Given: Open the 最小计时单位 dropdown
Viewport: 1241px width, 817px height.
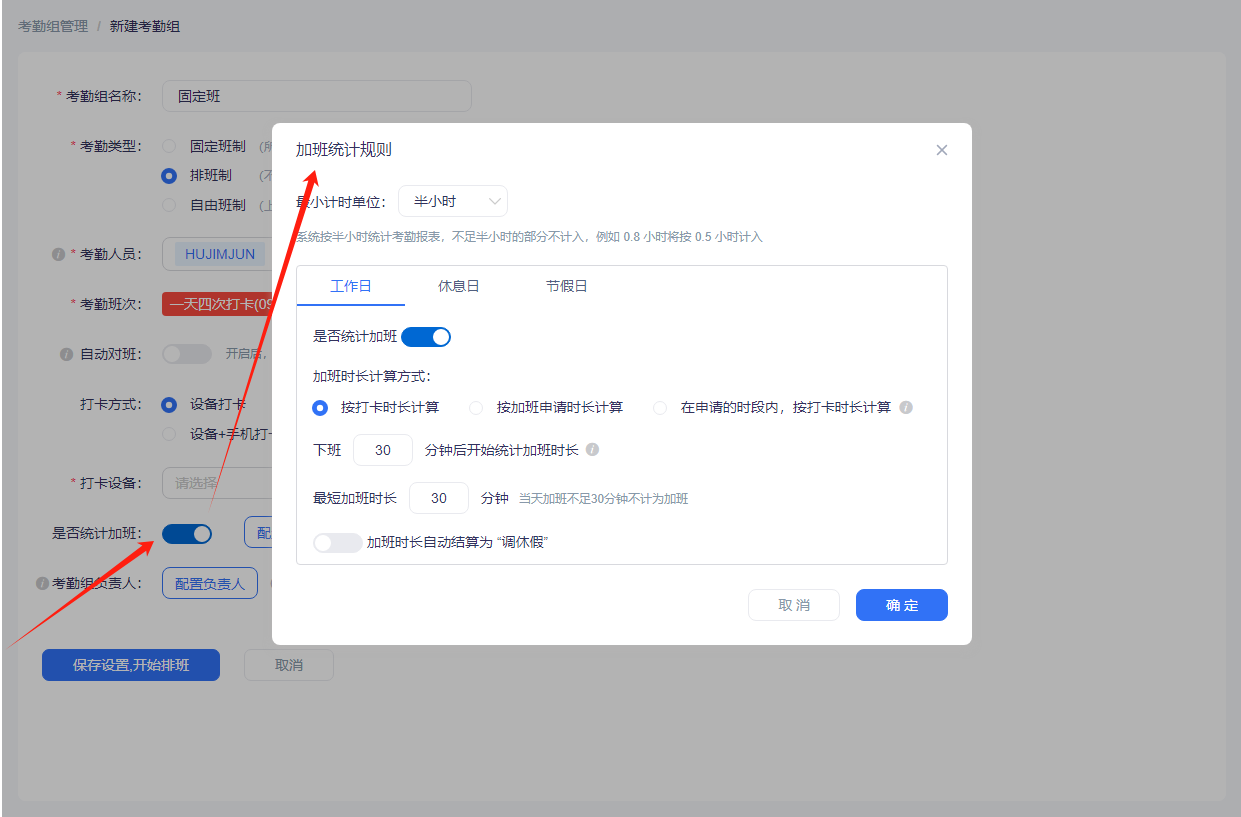Looking at the screenshot, I should point(452,200).
